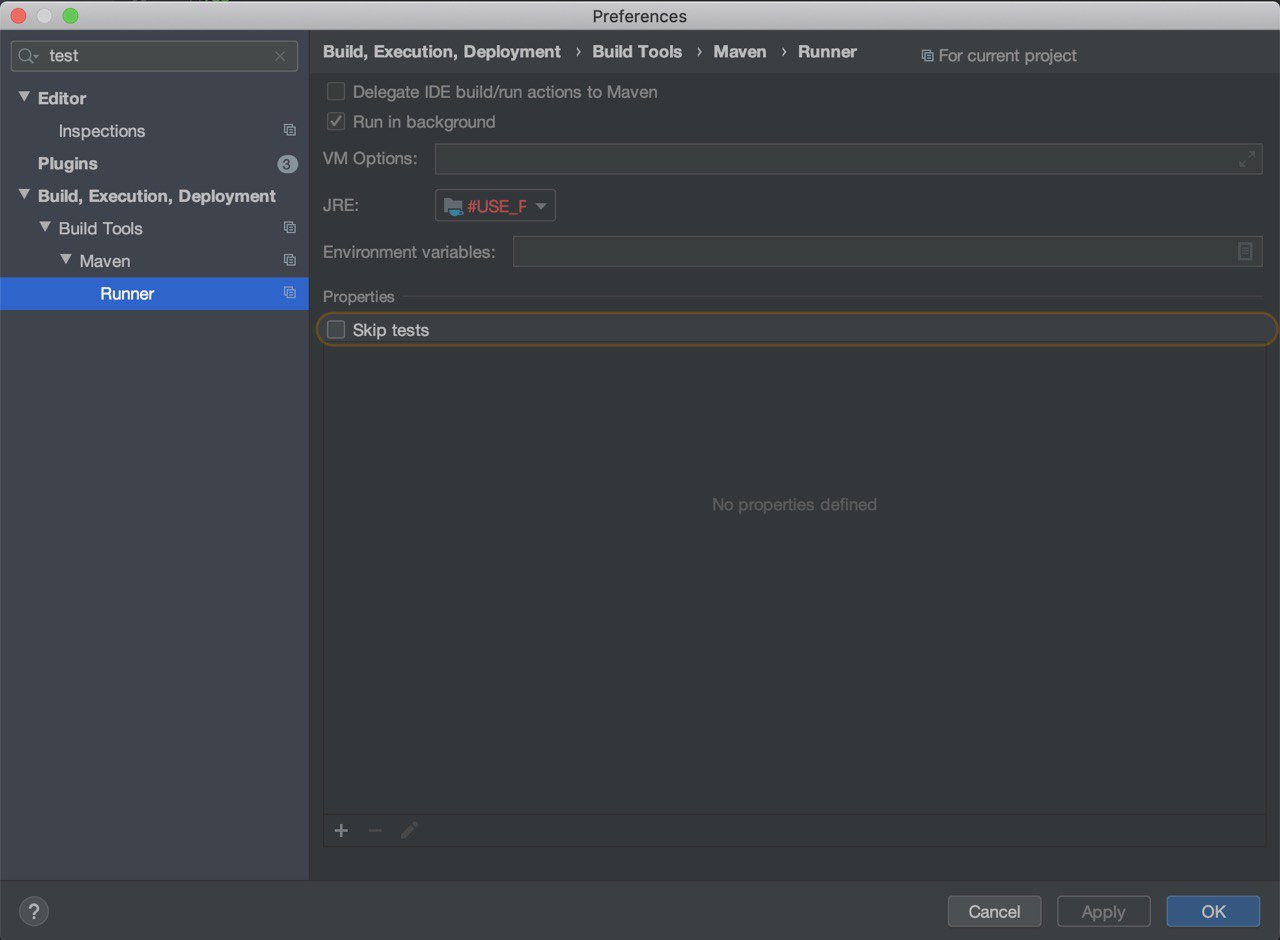Collapse the Maven node arrow
Screen dimensions: 1280x940
(x=66, y=259)
